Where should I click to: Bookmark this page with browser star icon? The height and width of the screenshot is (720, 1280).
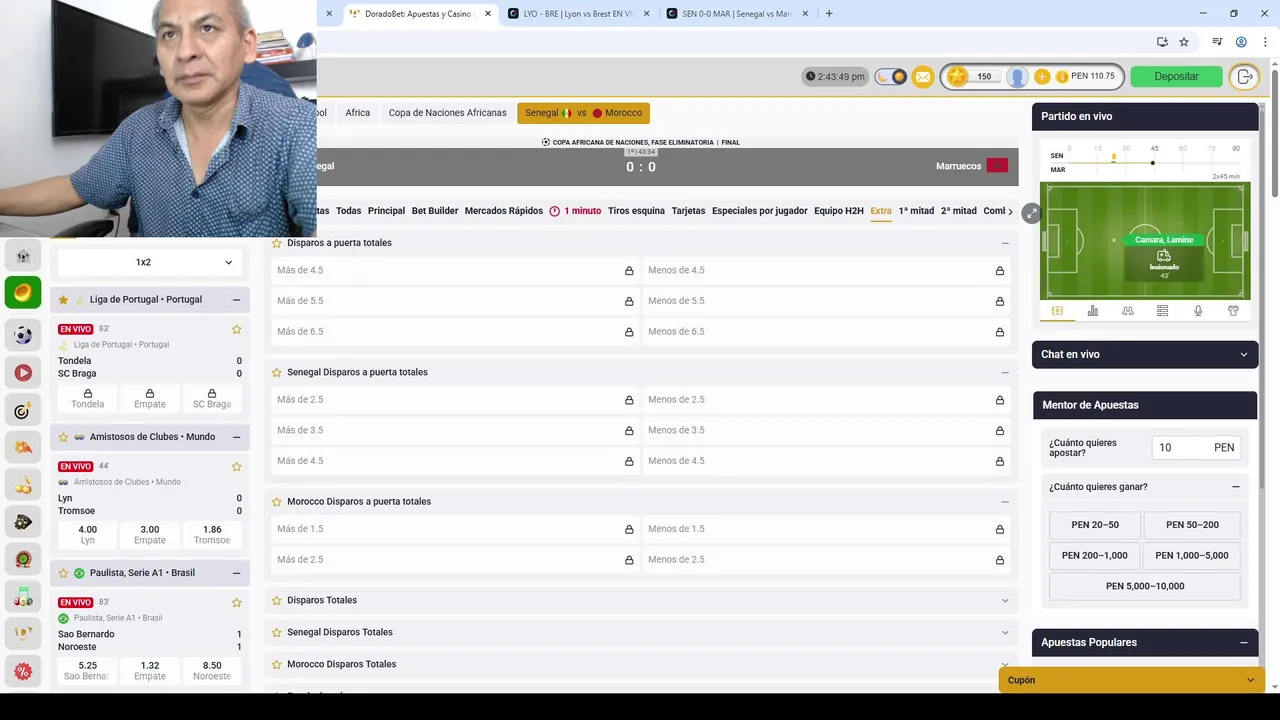[1184, 42]
